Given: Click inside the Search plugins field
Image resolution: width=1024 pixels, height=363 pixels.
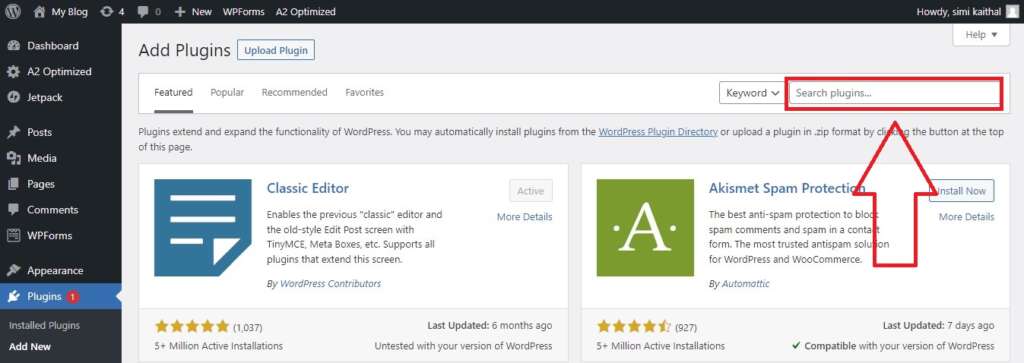Looking at the screenshot, I should (x=895, y=93).
